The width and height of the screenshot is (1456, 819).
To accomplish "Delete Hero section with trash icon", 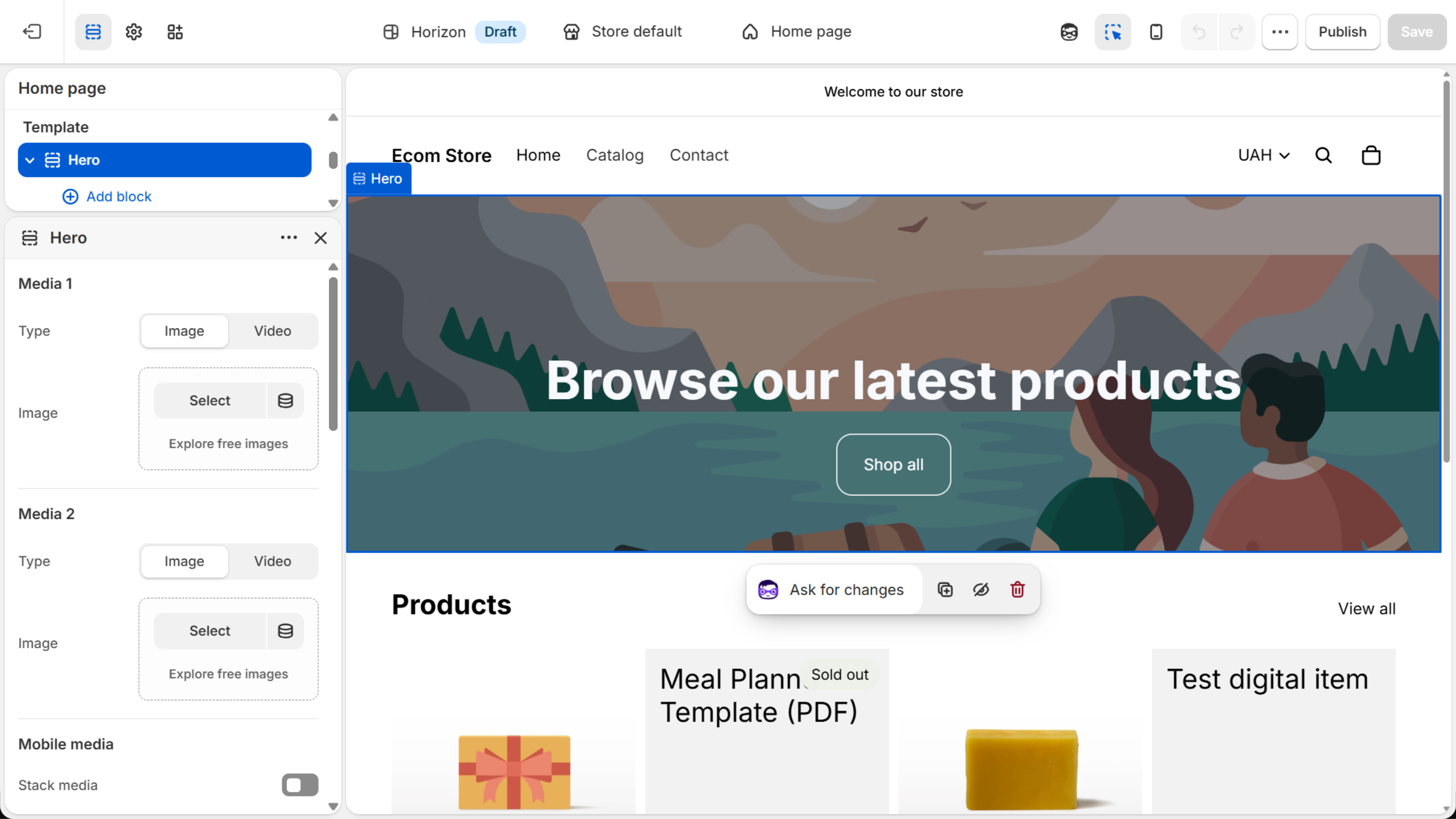I will tap(1017, 590).
